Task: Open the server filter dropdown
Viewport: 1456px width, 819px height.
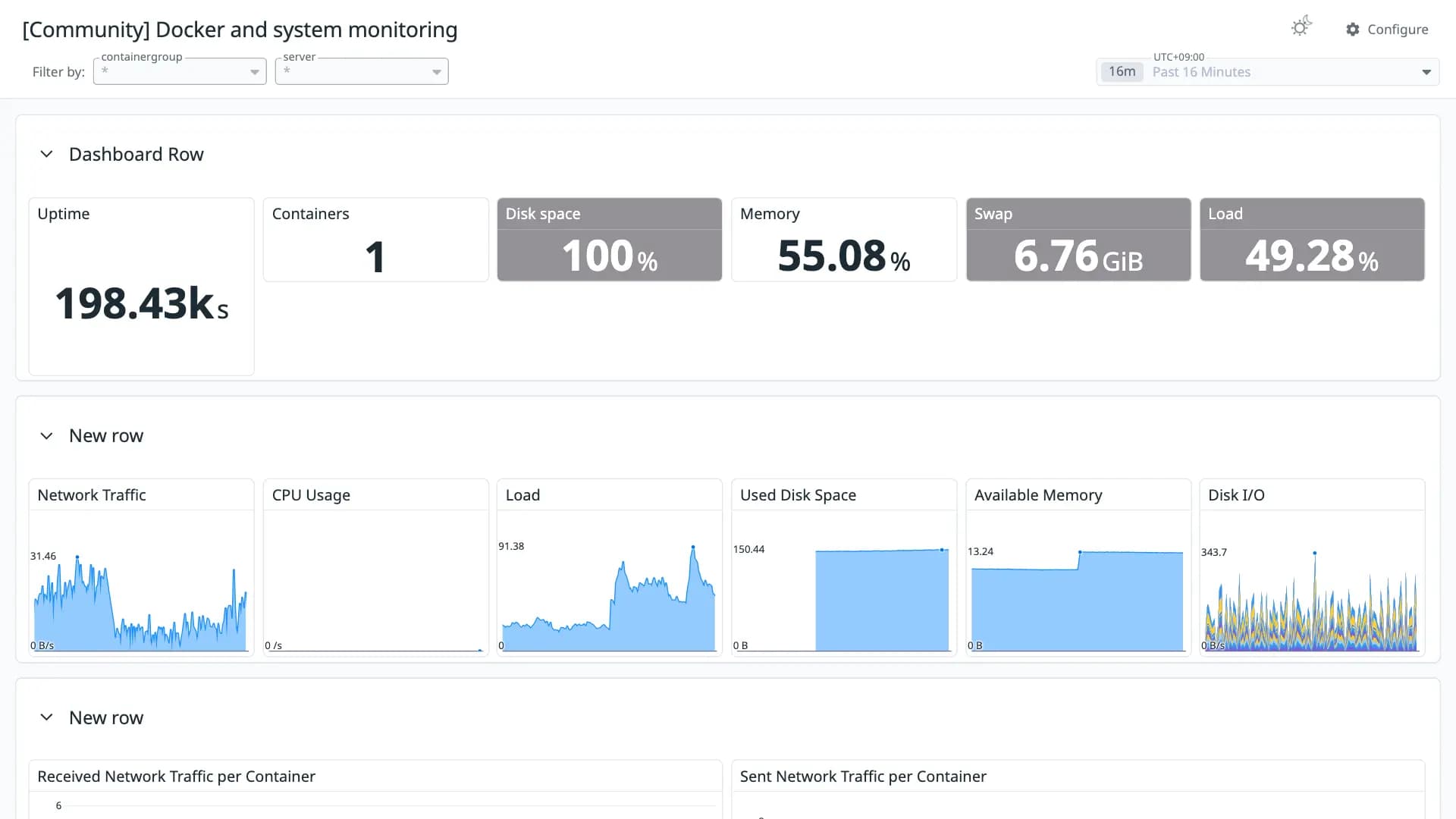Action: (362, 71)
